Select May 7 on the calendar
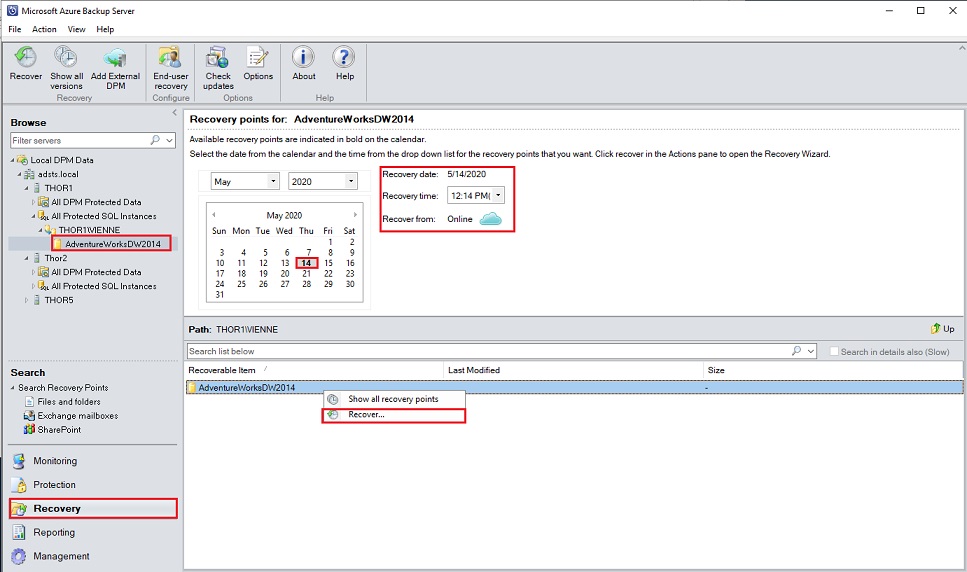Viewport: 967px width, 572px height. (x=309, y=252)
